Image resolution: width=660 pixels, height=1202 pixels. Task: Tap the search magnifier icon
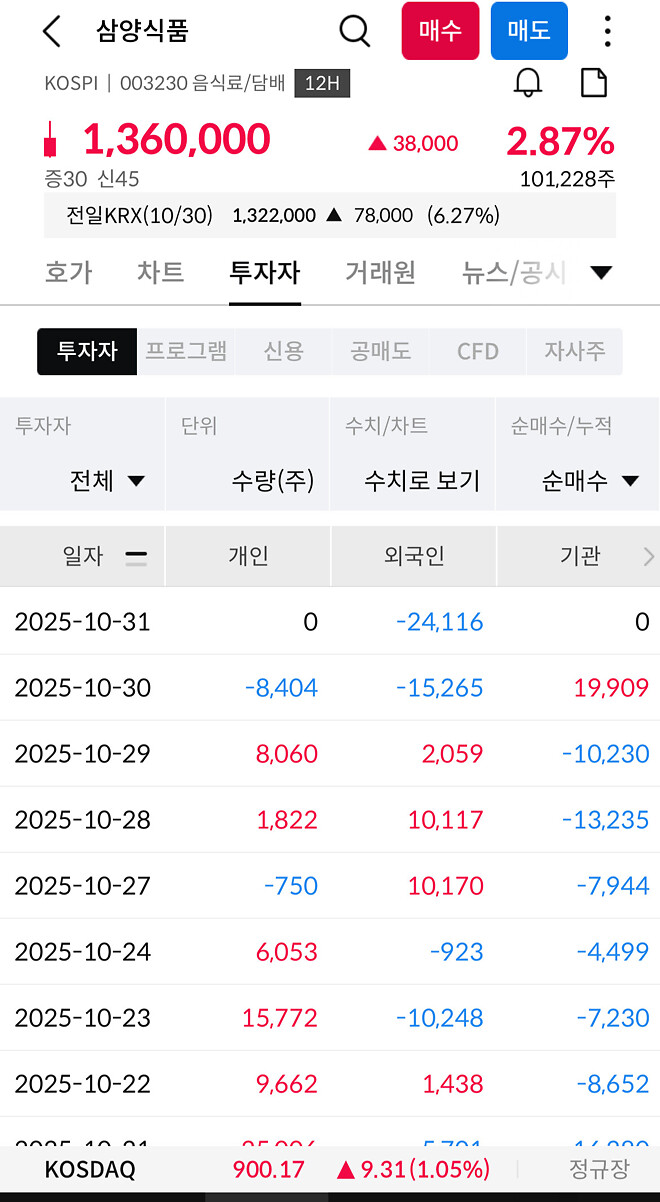click(355, 31)
